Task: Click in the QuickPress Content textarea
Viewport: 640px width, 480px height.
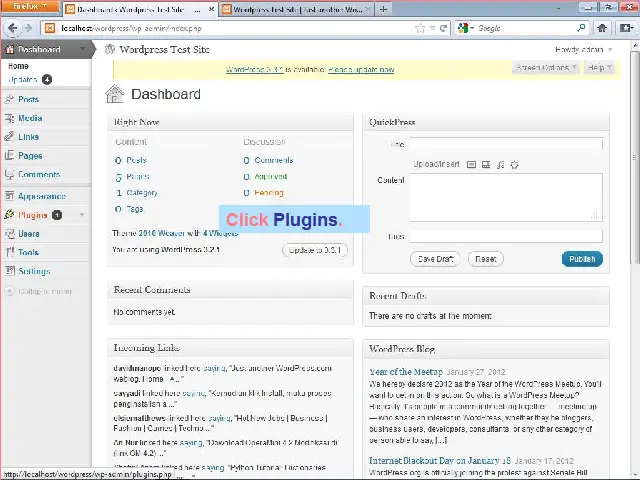Action: 506,198
